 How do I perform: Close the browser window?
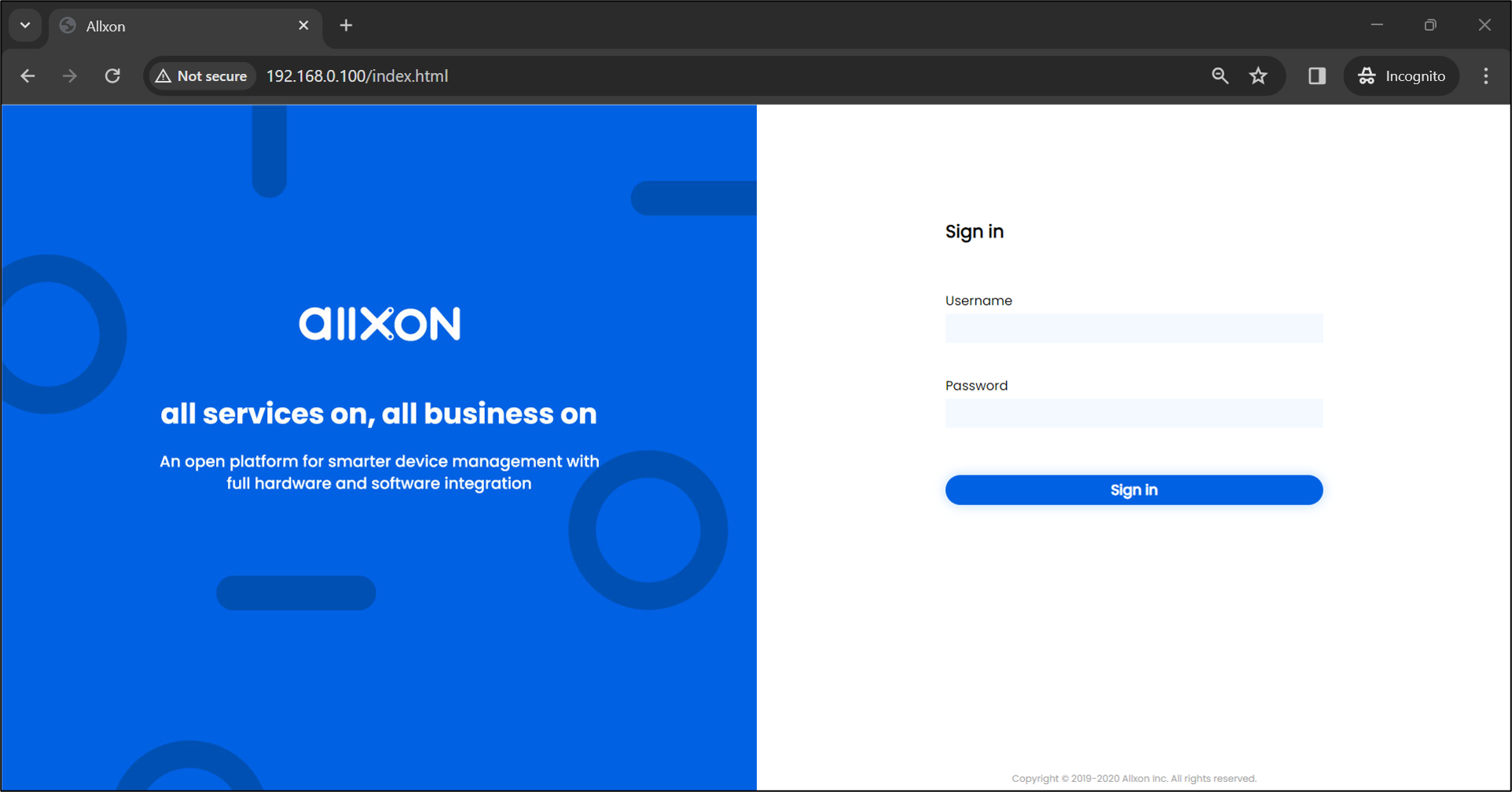tap(1484, 25)
